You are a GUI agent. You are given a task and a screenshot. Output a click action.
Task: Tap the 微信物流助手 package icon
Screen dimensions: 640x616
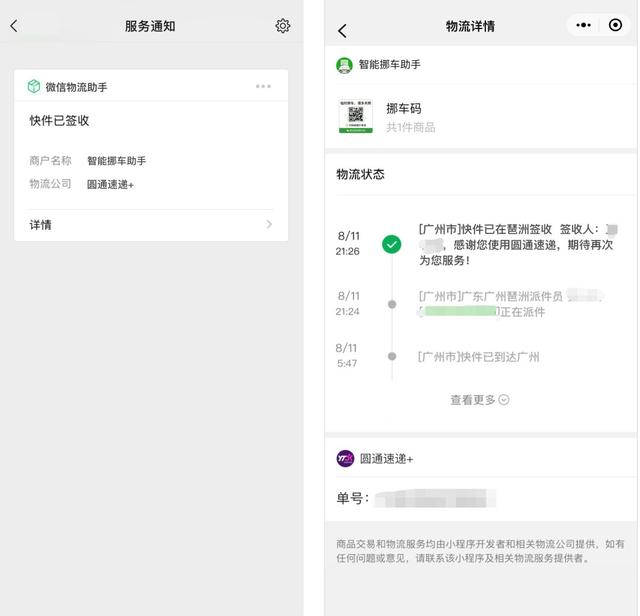point(34,86)
